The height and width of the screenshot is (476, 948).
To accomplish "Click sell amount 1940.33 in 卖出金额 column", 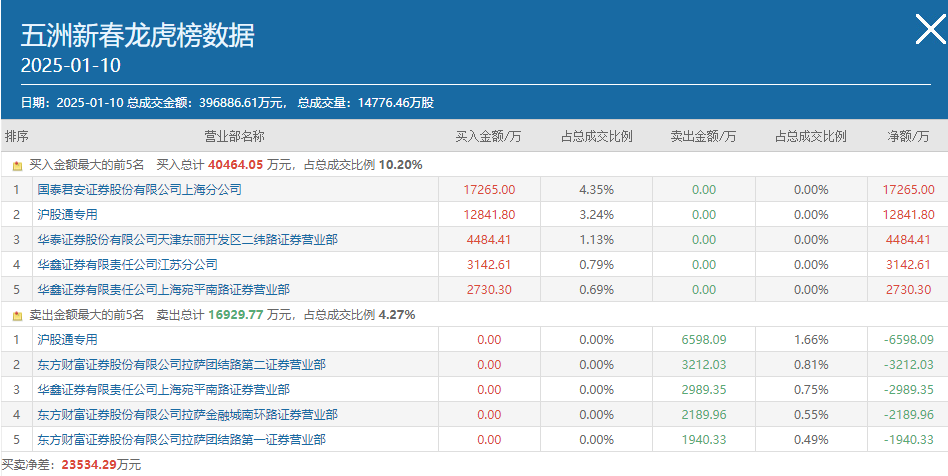I will click(704, 440).
